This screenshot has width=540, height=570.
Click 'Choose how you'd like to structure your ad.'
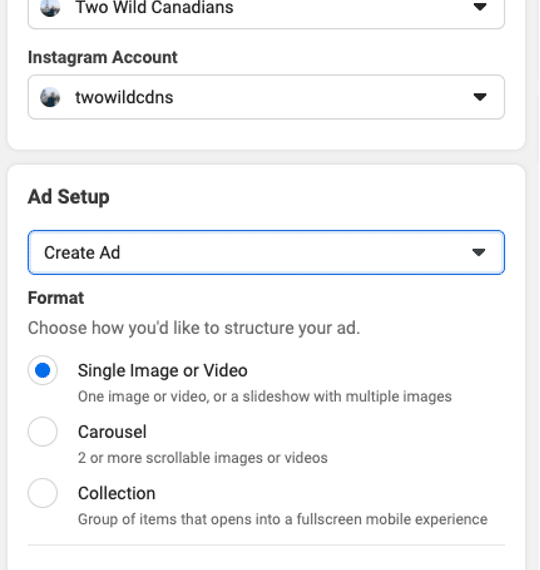pos(194,328)
